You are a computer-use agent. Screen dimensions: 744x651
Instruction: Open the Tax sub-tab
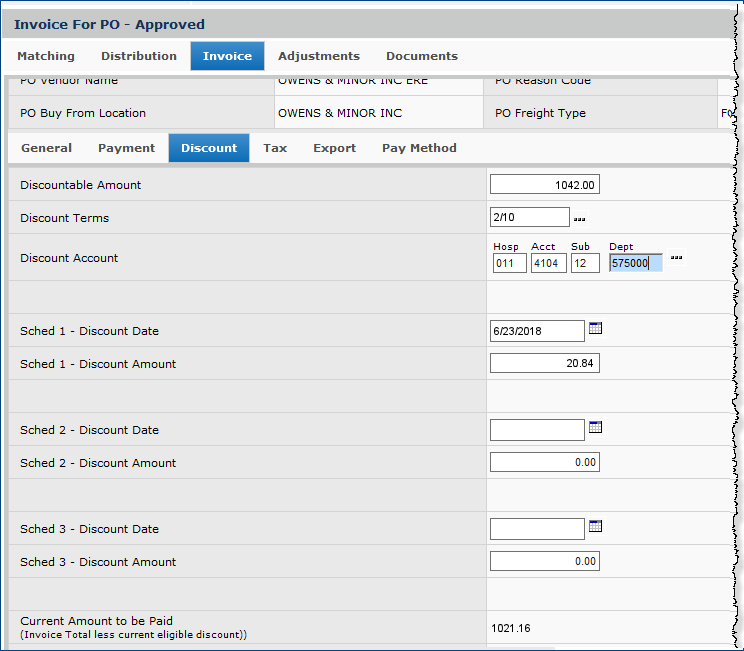tap(275, 148)
